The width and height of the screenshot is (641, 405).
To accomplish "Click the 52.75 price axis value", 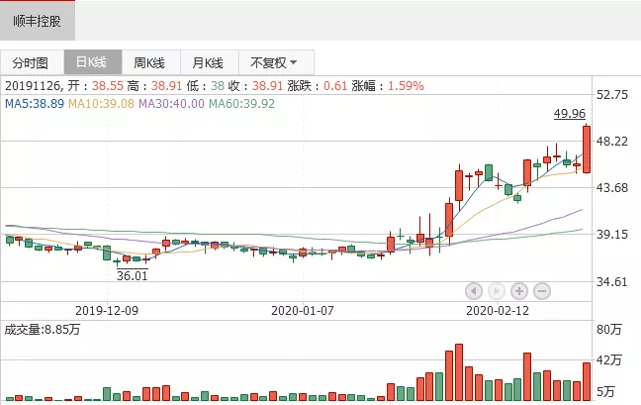I will coord(612,95).
